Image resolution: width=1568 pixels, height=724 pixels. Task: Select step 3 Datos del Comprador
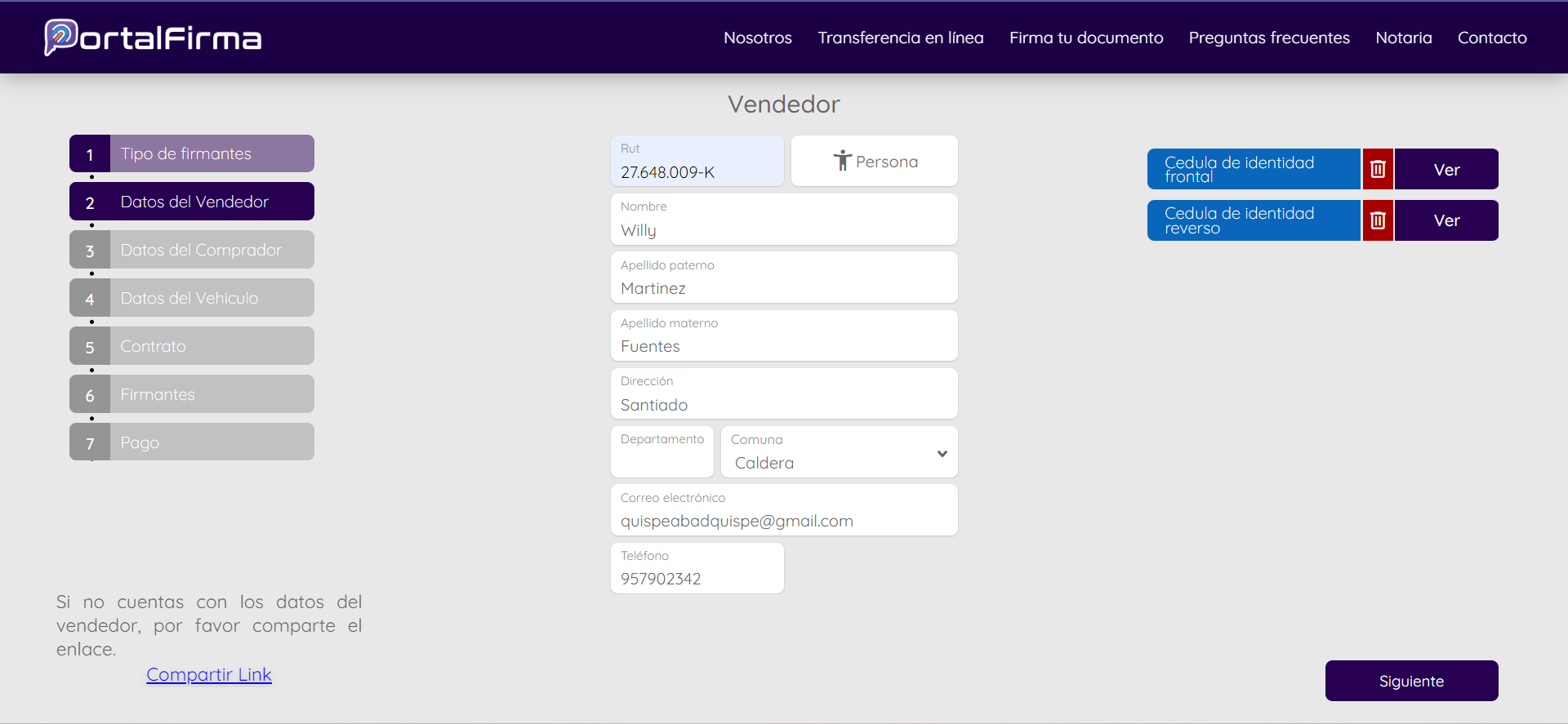[192, 250]
